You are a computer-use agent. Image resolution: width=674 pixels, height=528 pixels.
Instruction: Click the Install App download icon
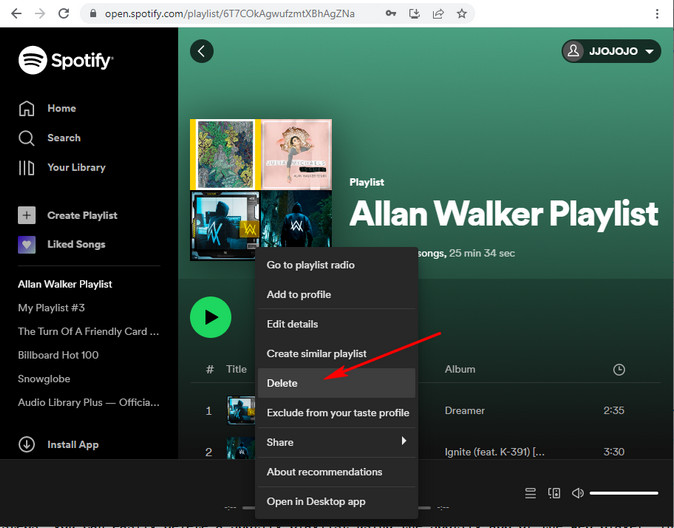pyautogui.click(x=27, y=445)
